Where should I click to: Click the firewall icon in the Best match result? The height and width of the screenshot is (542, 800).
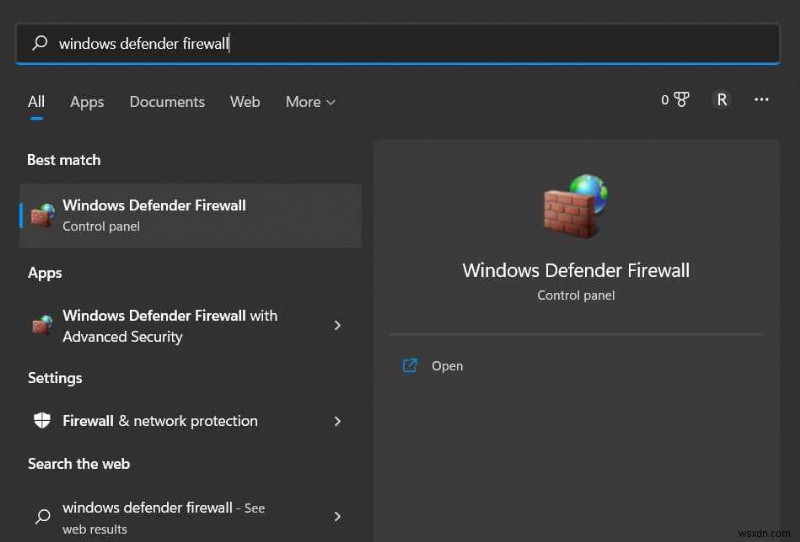[x=42, y=215]
